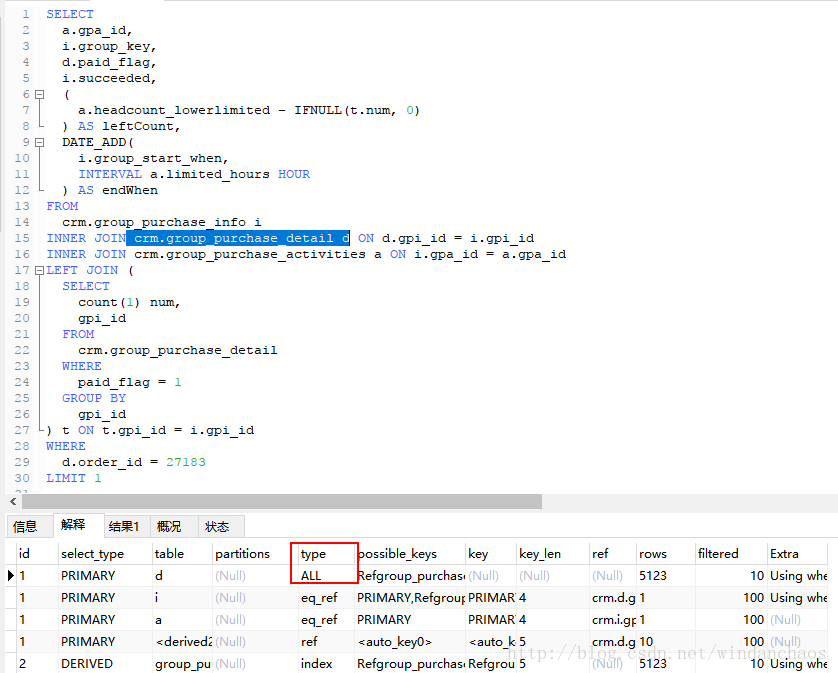
Task: Click the type column header
Action: click(314, 553)
